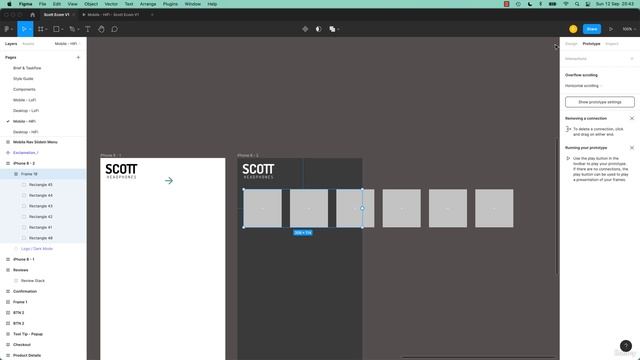640x360 pixels.
Task: Switch to the Assets tab
Action: point(28,44)
